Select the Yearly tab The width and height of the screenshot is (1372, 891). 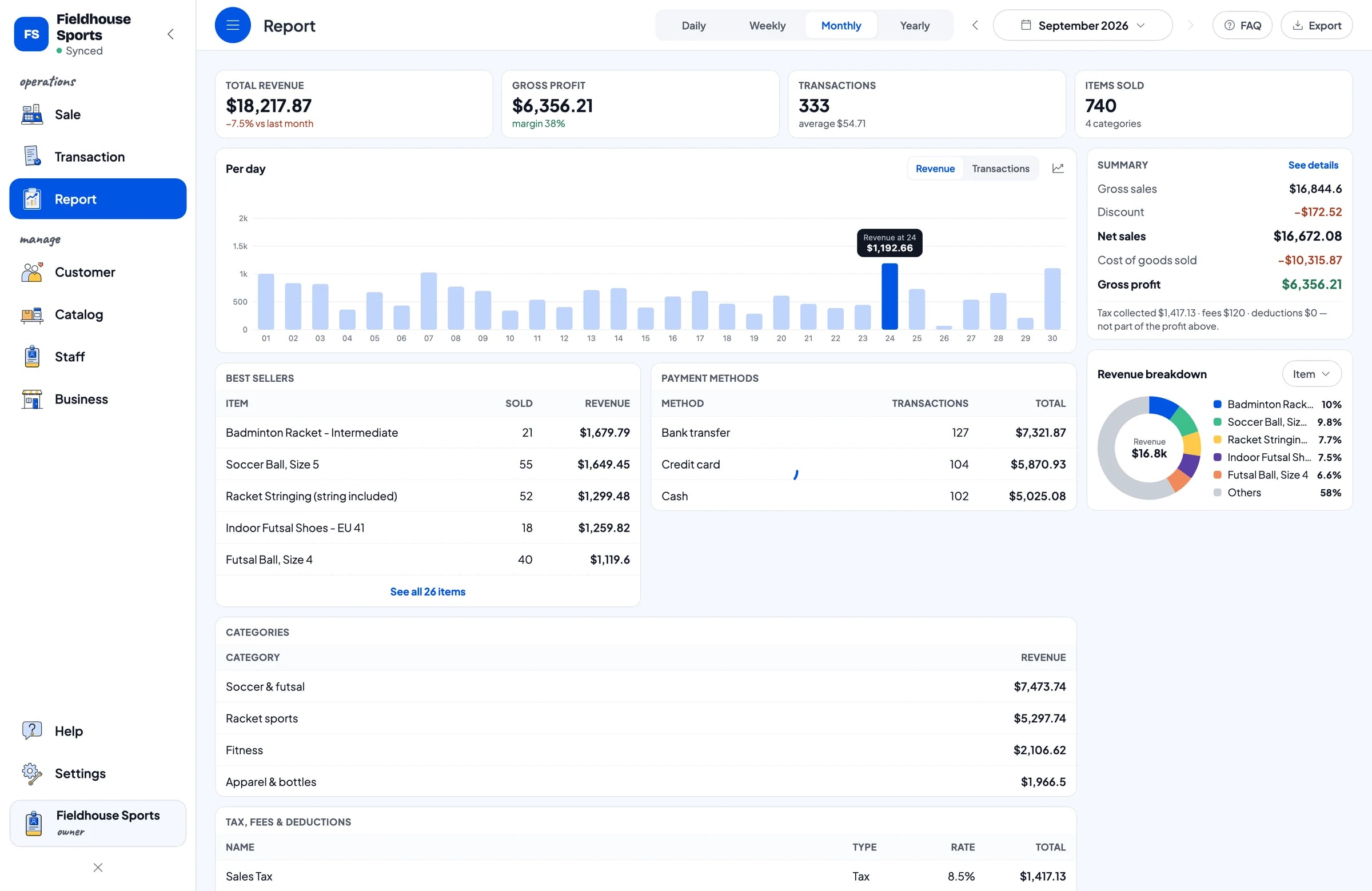[915, 25]
